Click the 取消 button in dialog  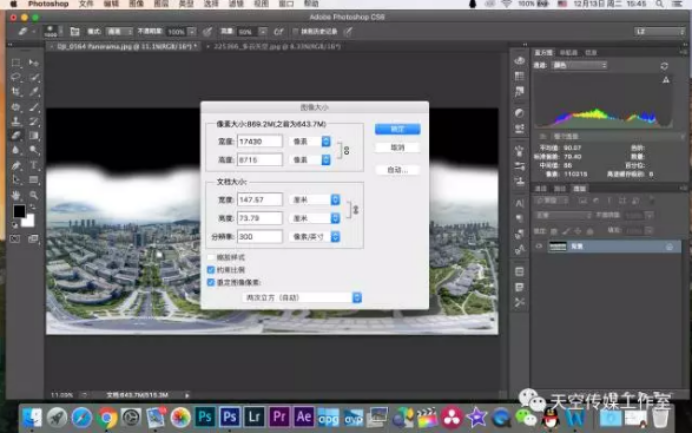click(x=397, y=147)
